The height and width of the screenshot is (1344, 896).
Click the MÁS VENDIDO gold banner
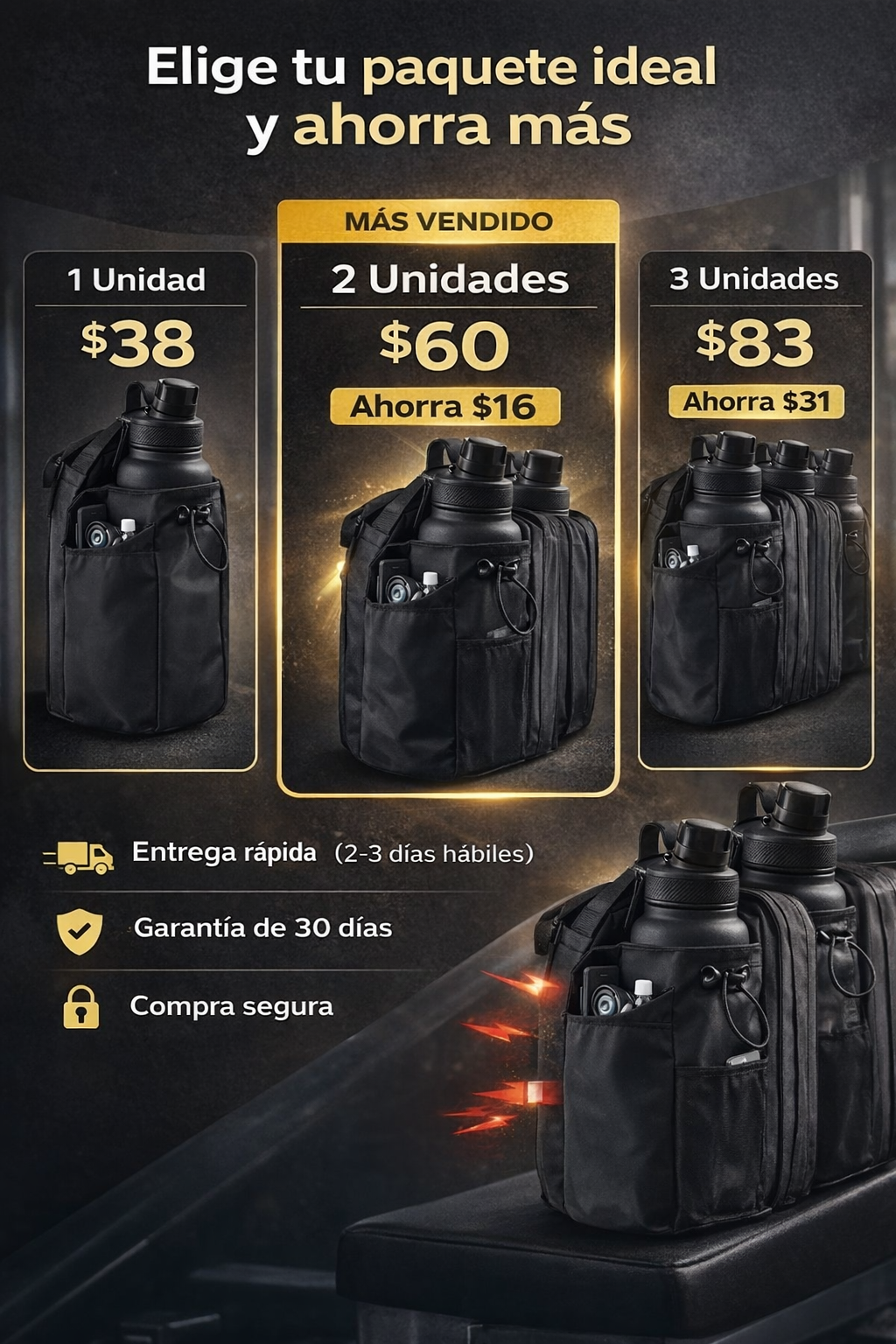[x=448, y=220]
